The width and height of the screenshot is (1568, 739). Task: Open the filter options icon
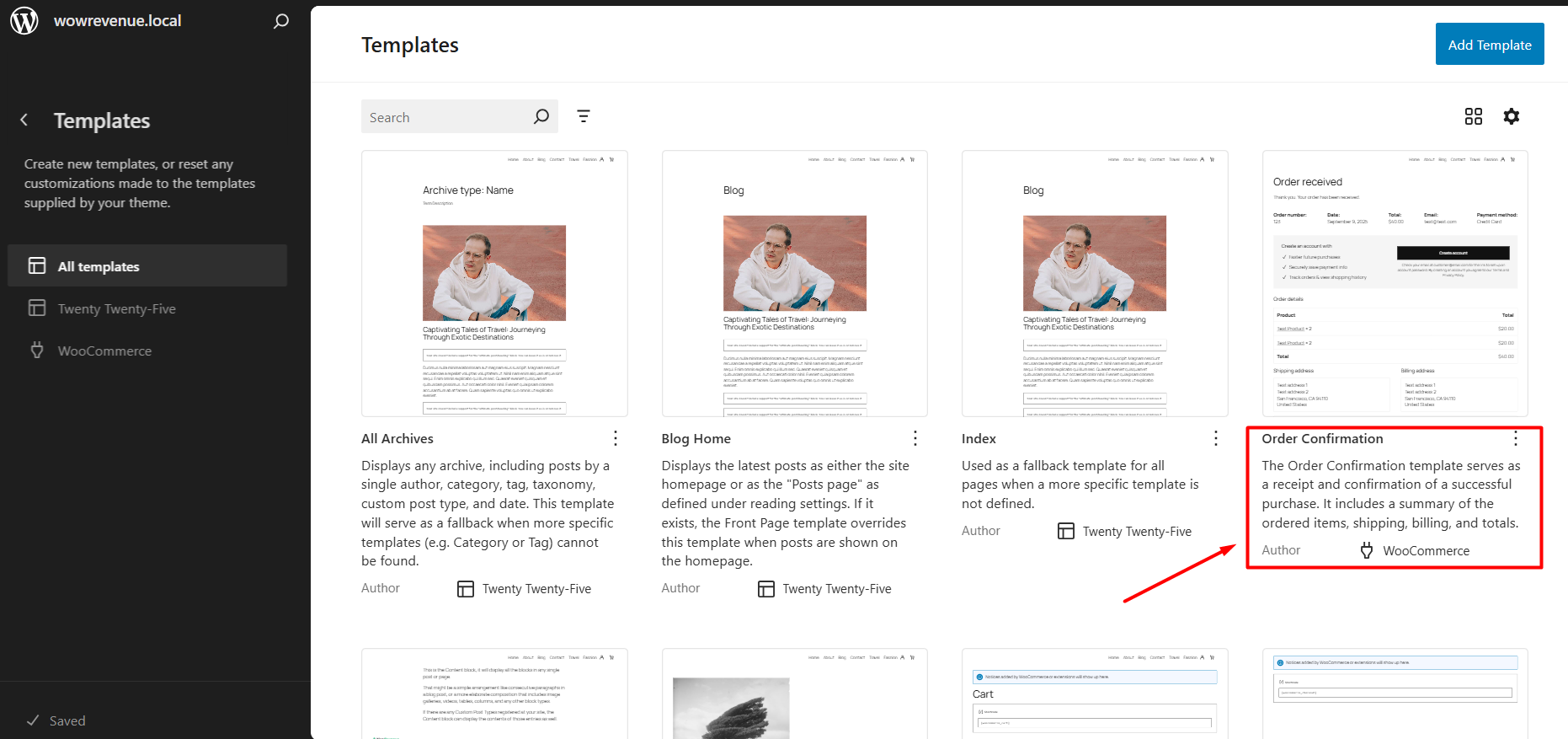click(584, 116)
